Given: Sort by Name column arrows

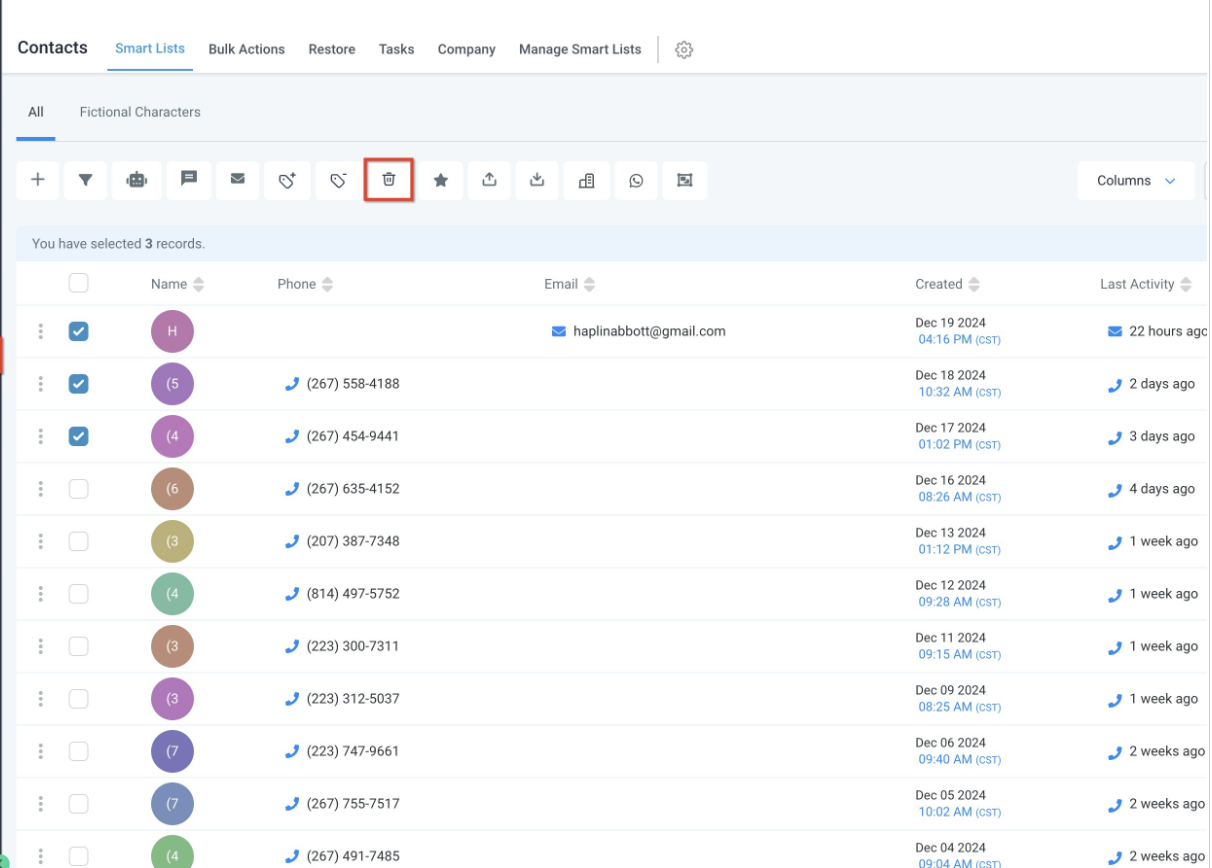Looking at the screenshot, I should click(x=199, y=285).
